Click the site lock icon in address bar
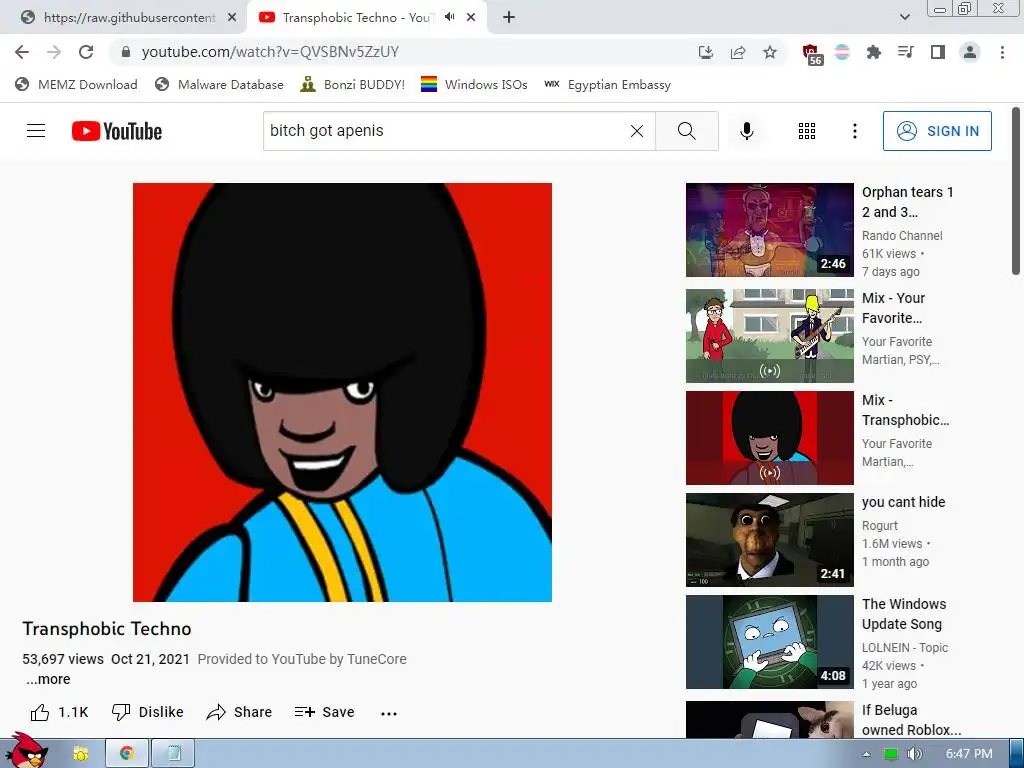Image resolution: width=1024 pixels, height=768 pixels. [126, 52]
